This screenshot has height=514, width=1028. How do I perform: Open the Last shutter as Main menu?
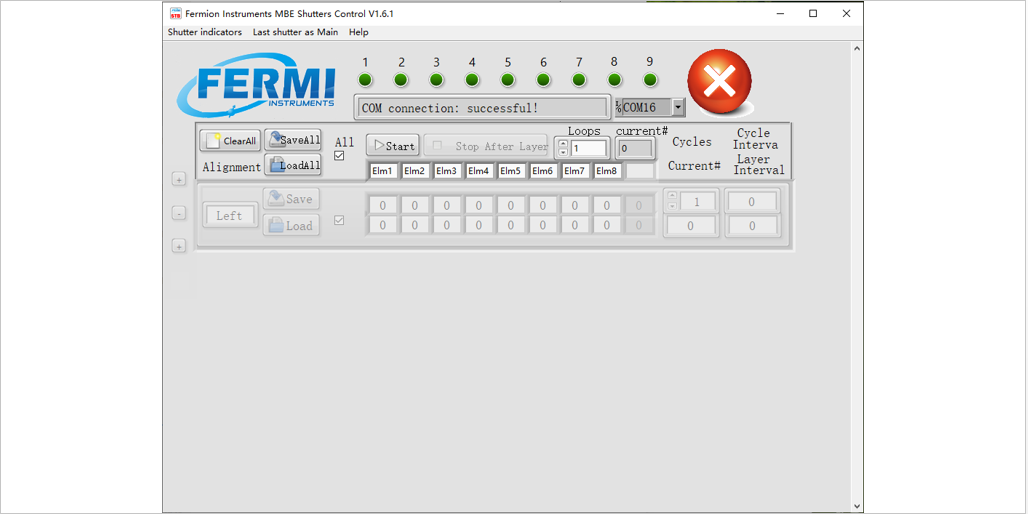point(296,32)
